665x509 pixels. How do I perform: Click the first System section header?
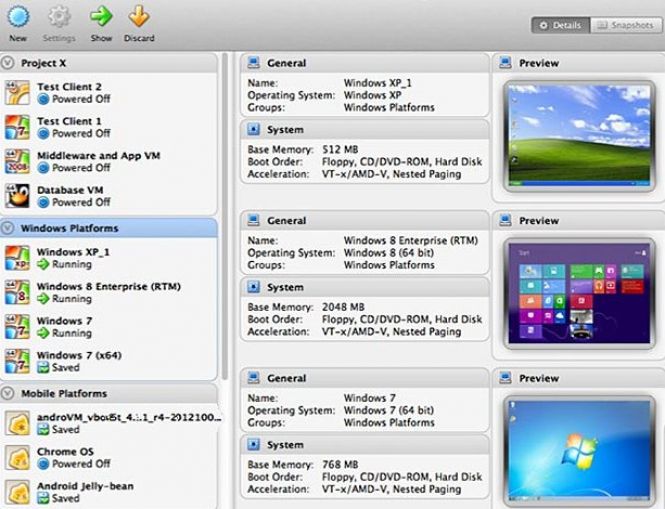(x=285, y=130)
